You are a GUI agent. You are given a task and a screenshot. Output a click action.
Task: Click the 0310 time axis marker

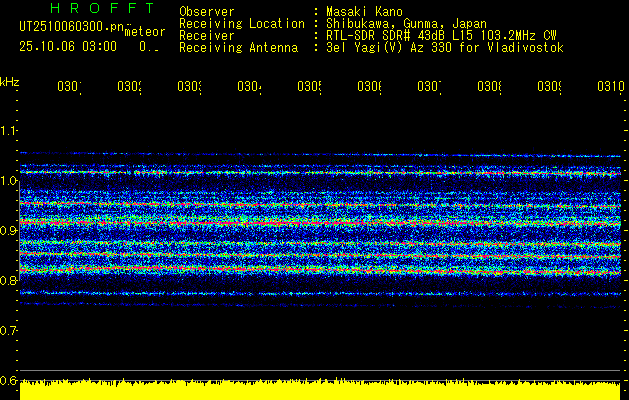[611, 87]
